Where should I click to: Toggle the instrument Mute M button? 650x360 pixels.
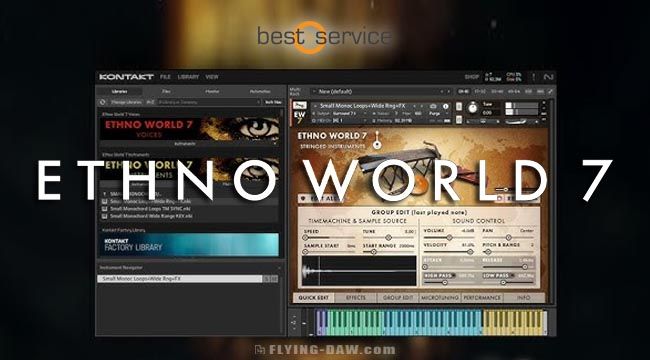tap(459, 120)
